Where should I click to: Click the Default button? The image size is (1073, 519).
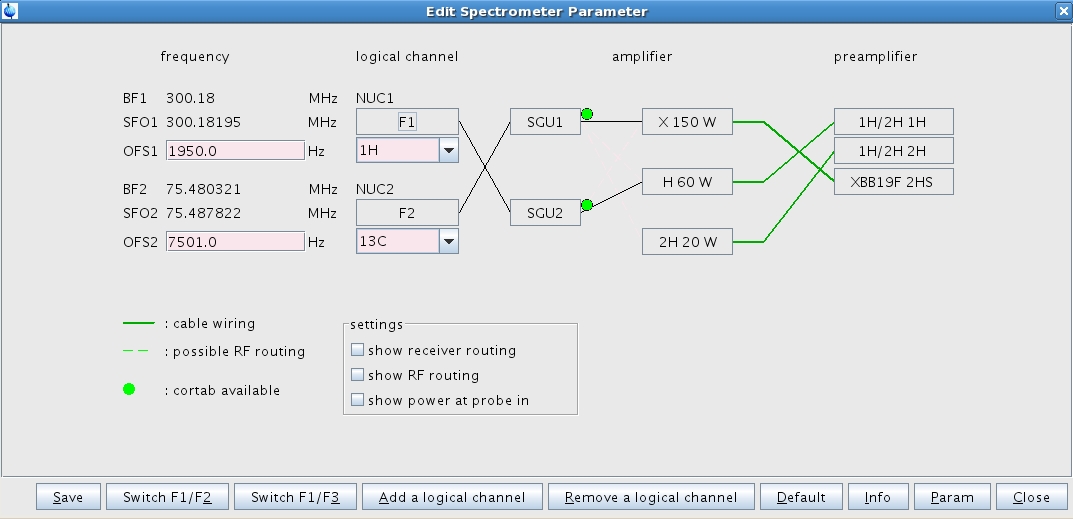tap(801, 497)
